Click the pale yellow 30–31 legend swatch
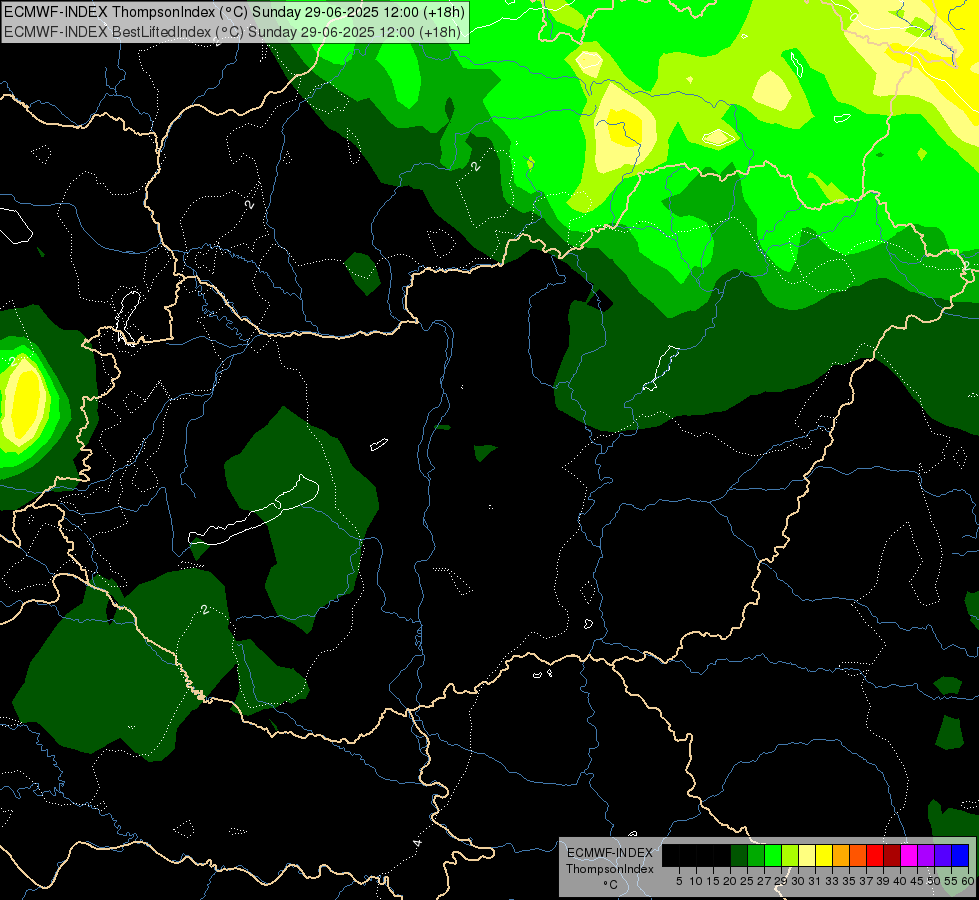The height and width of the screenshot is (900, 979). [807, 855]
